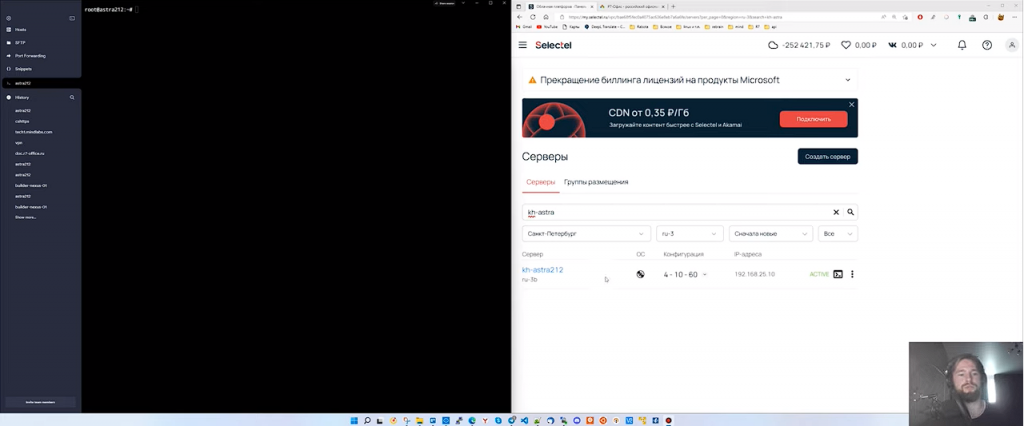Screen dimensions: 1024x426
Task: Click the Создать сервер button
Action: (x=827, y=156)
